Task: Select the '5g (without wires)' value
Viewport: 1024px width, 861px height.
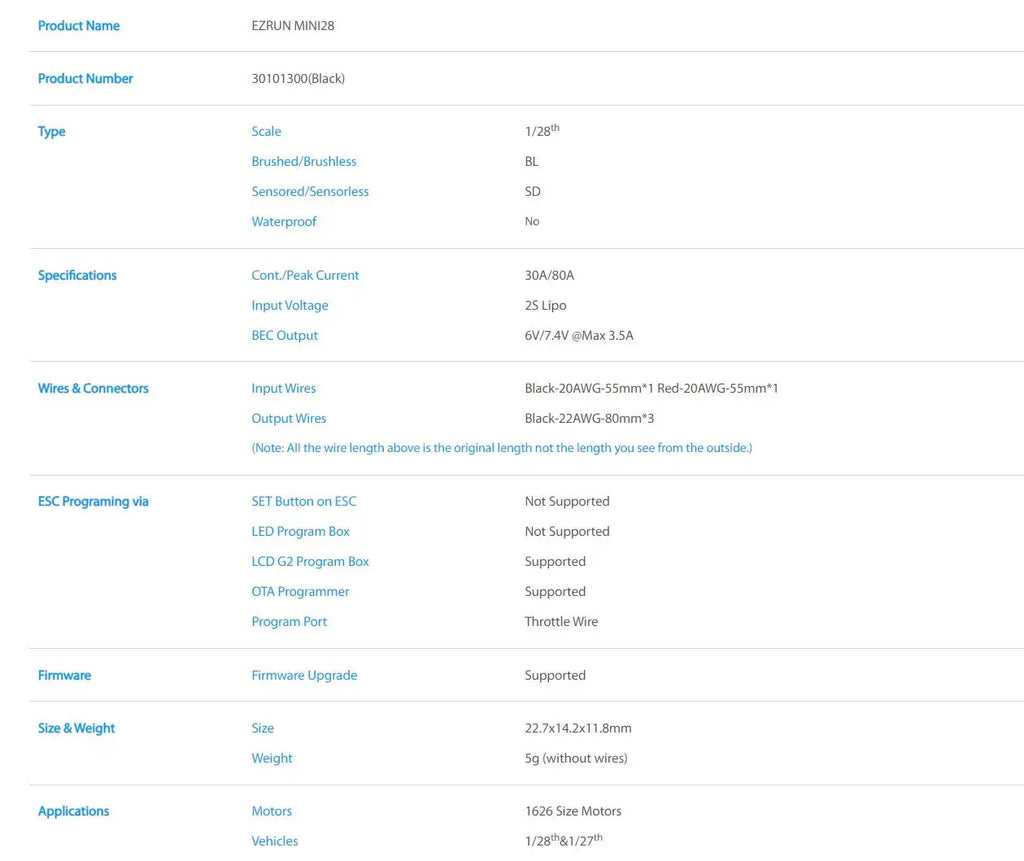Action: point(576,758)
